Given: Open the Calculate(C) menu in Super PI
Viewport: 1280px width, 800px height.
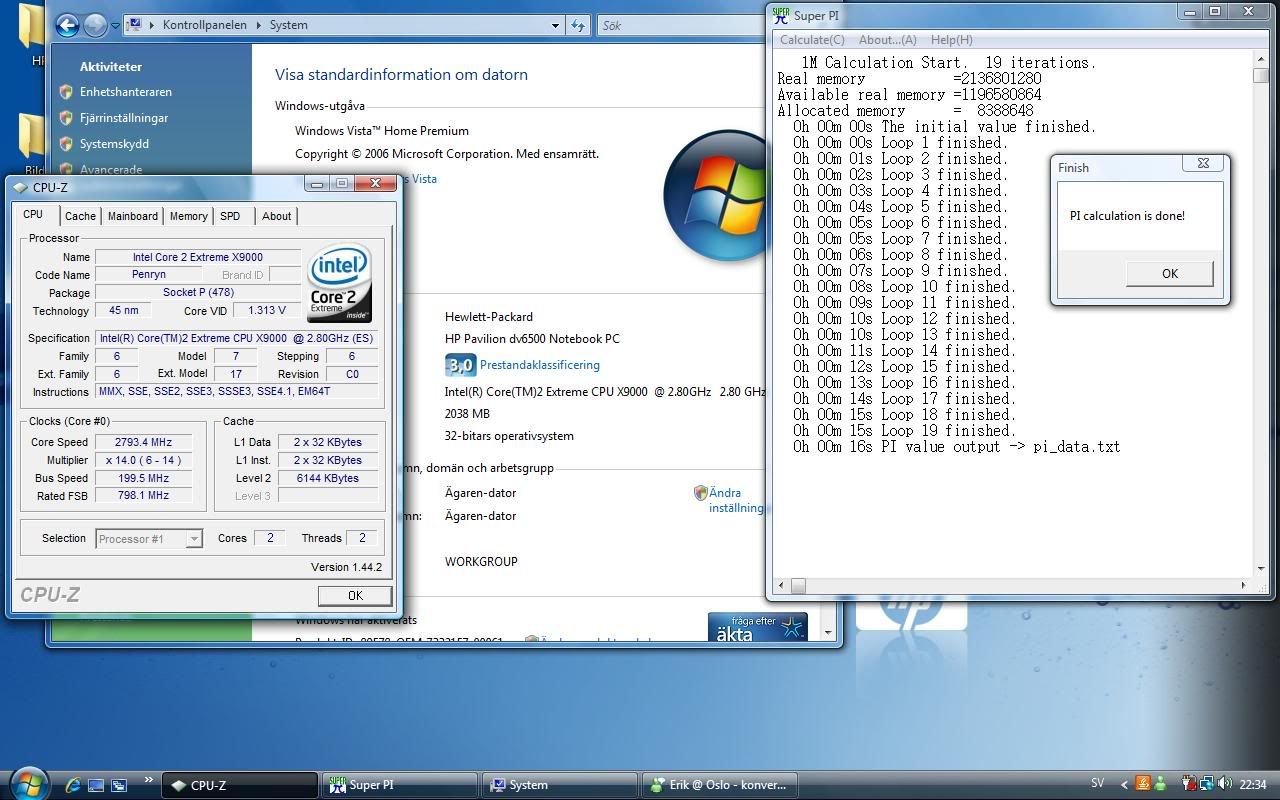Looking at the screenshot, I should pyautogui.click(x=812, y=40).
